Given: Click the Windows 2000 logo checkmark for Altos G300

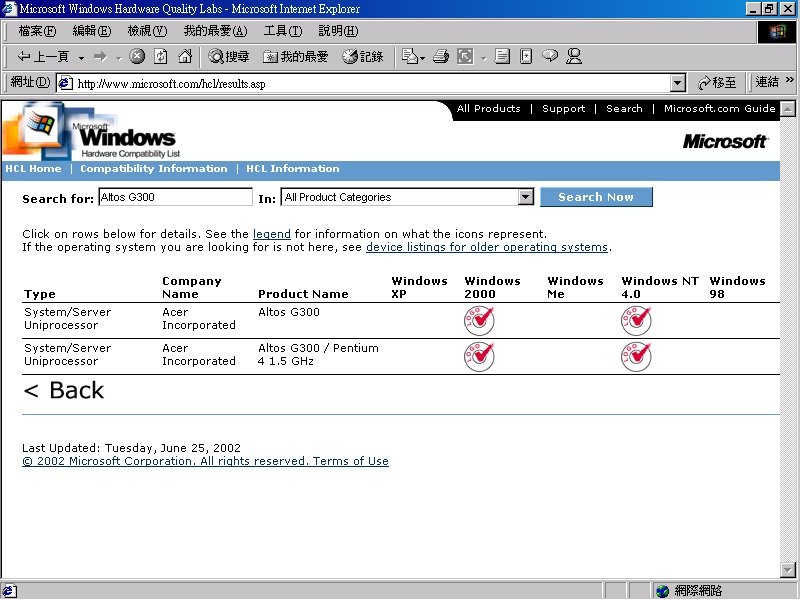Looking at the screenshot, I should 479,320.
